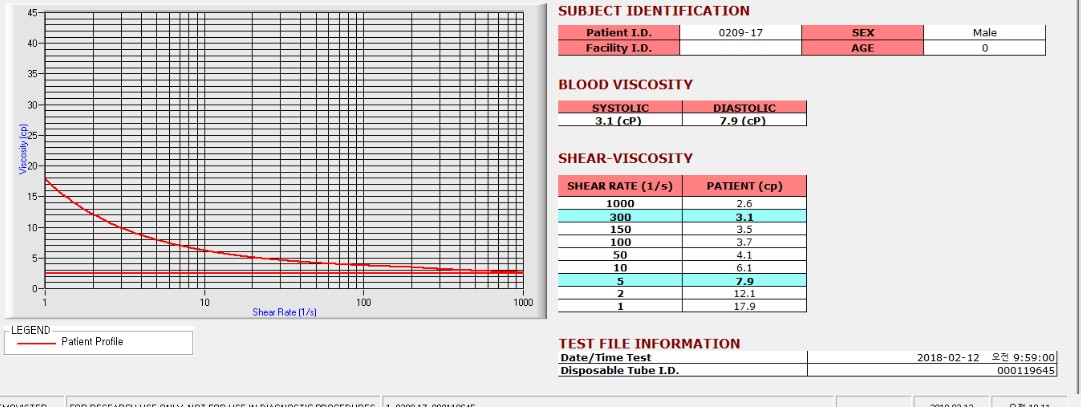Click the highlighted shear rate 5 row
This screenshot has width=1081, height=407.
(x=682, y=281)
